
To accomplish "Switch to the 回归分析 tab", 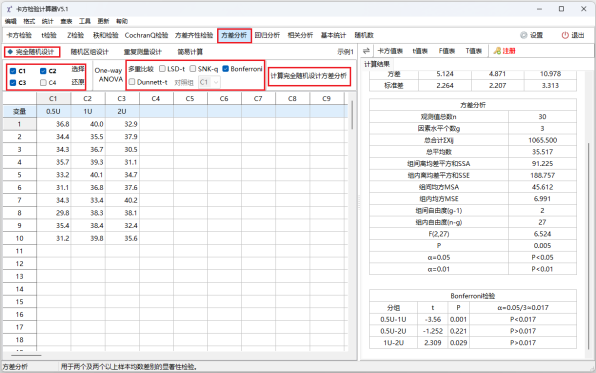I will 267,35.
